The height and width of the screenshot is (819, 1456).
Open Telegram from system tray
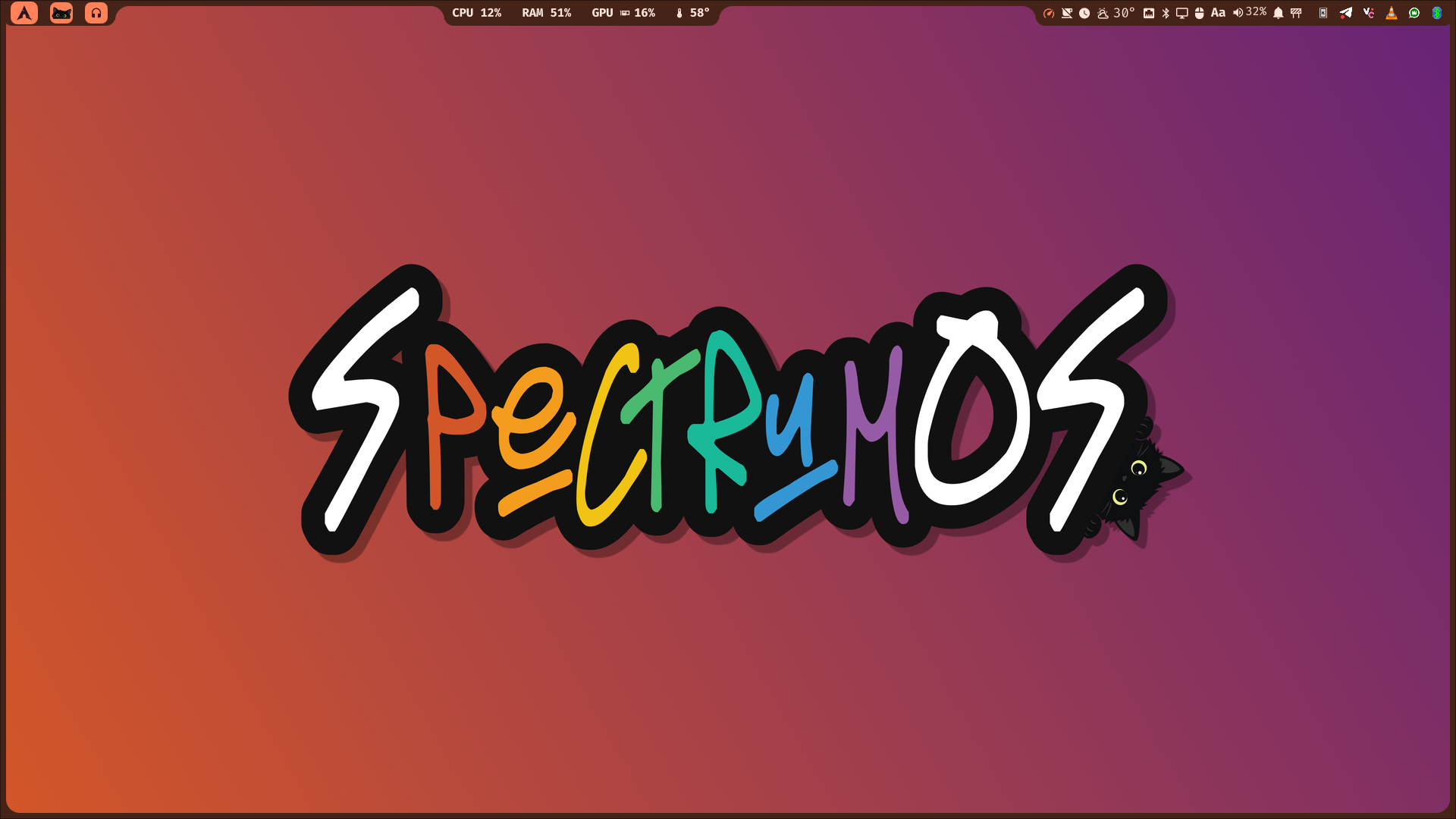1346,13
